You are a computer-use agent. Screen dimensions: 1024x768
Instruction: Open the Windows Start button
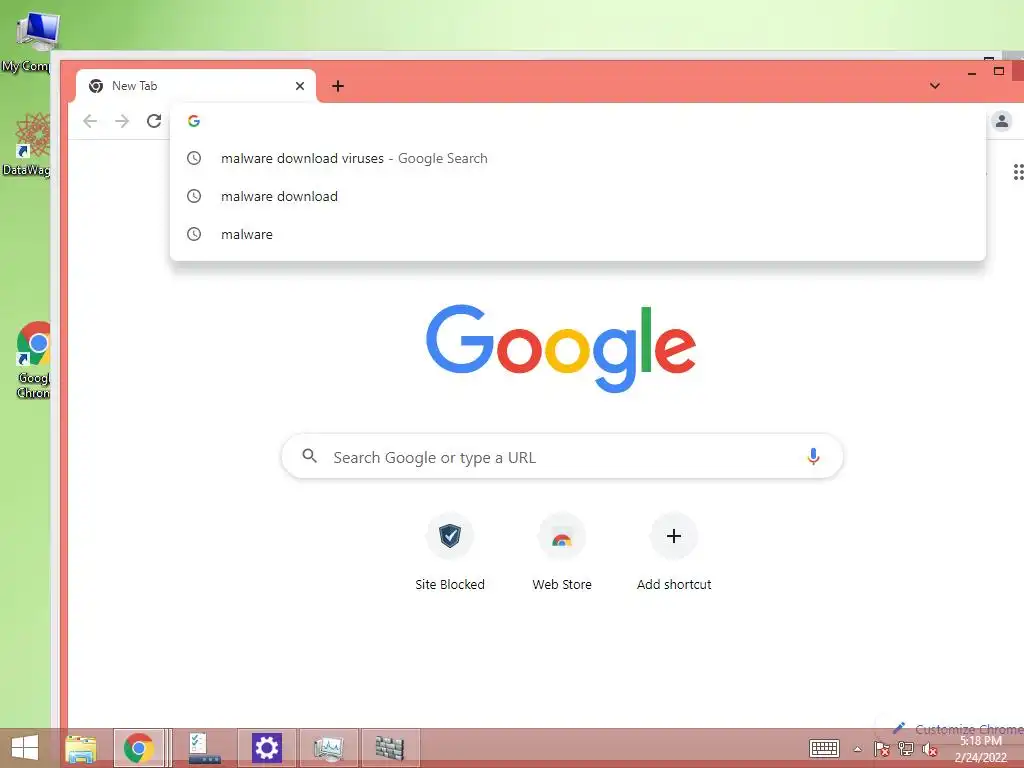click(x=25, y=748)
